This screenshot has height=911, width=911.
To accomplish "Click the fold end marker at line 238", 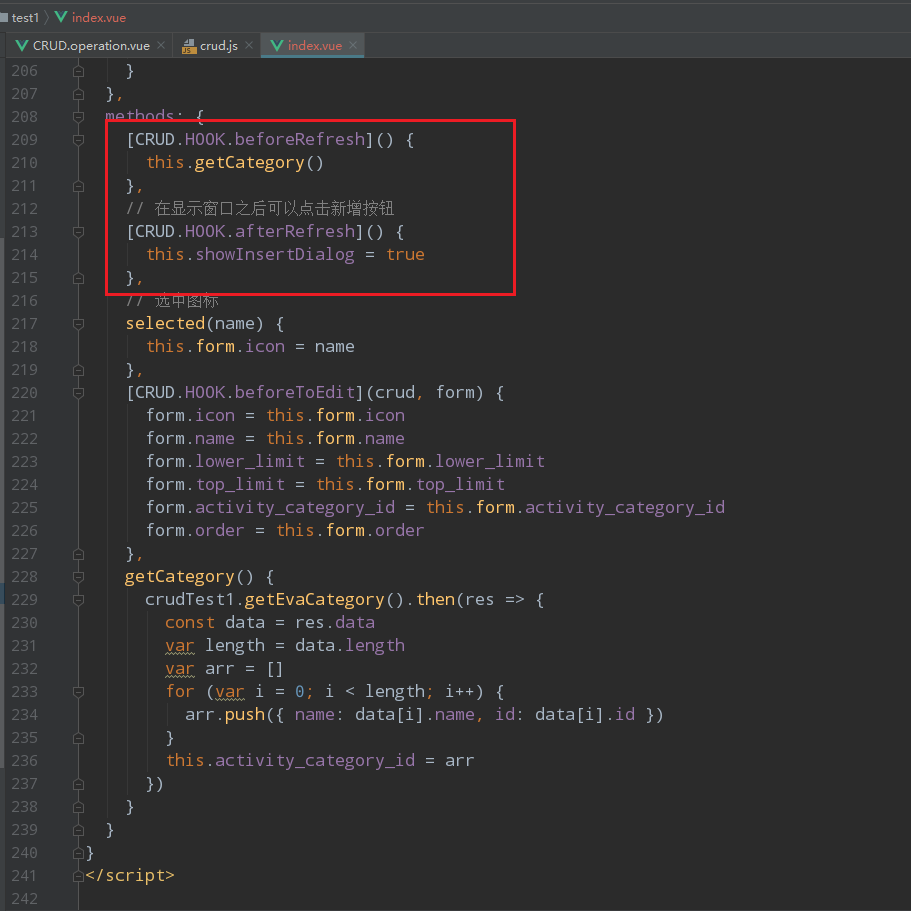I will click(x=78, y=807).
